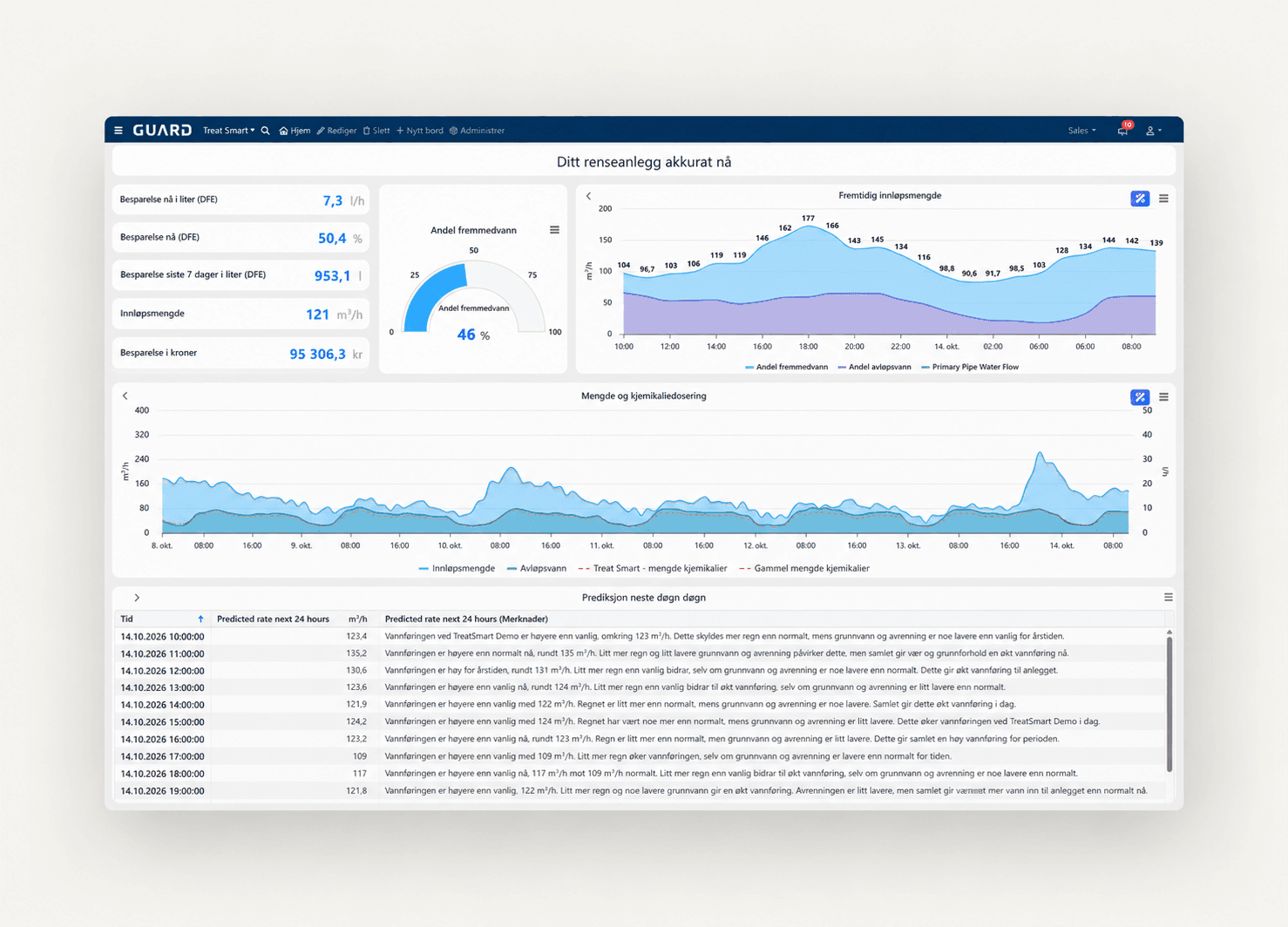Open Andel fremmedvann gauge menu

pyautogui.click(x=554, y=230)
